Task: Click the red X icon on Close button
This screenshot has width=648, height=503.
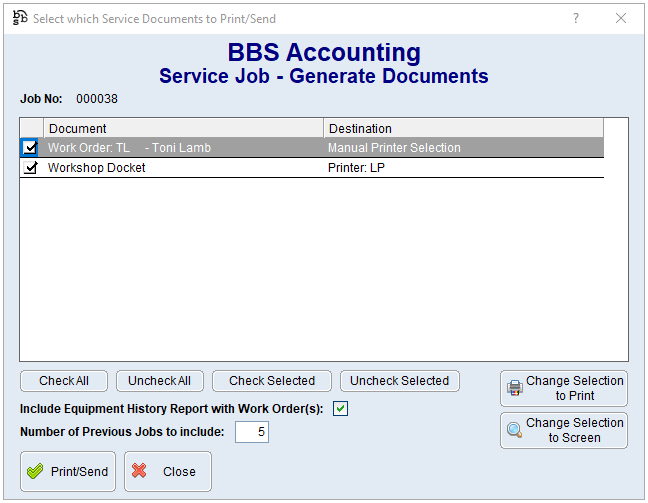Action: click(140, 472)
